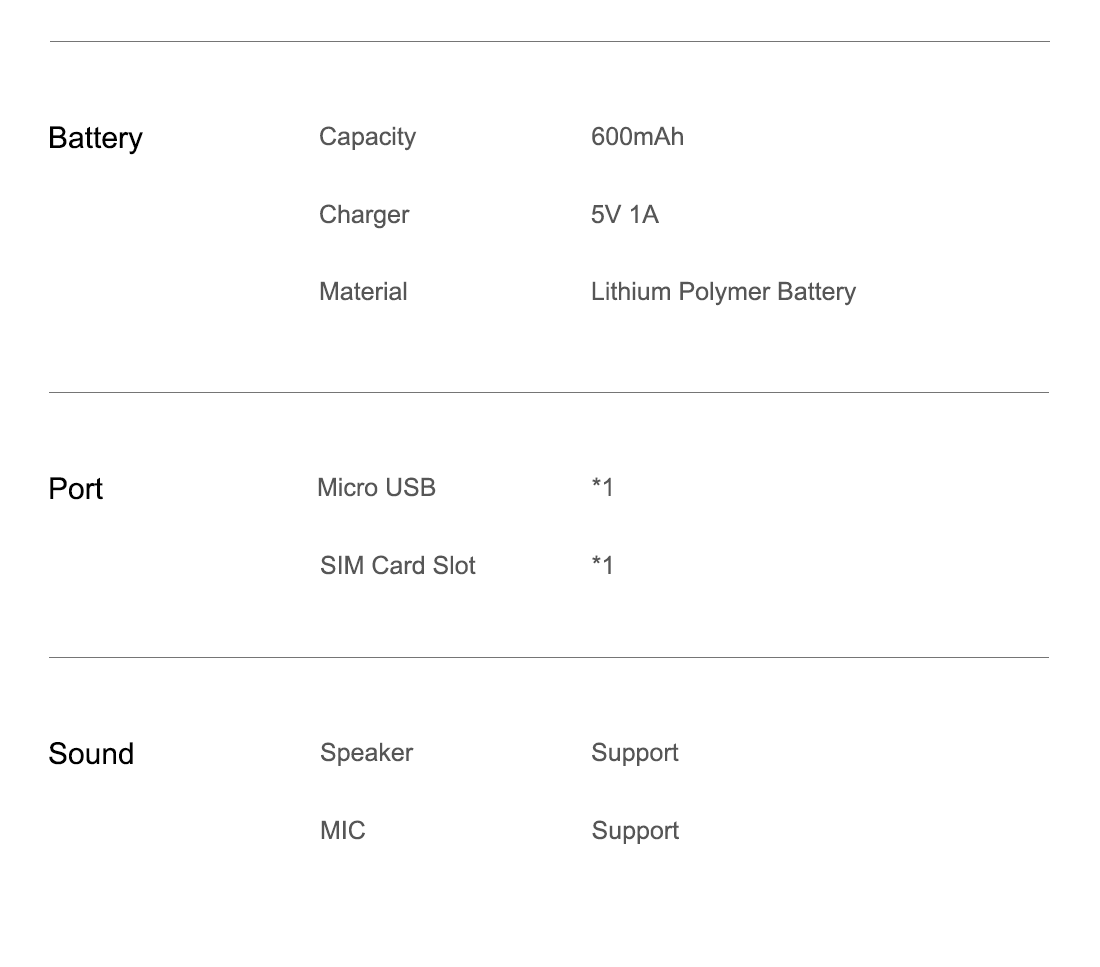Image resolution: width=1100 pixels, height=967 pixels.
Task: Click the Capacity label
Action: click(367, 137)
